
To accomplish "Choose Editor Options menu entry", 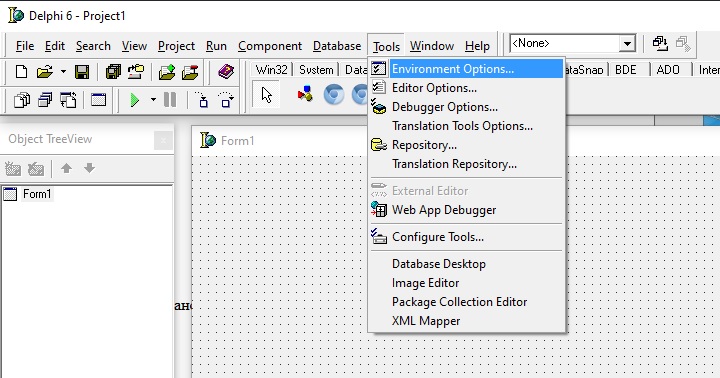I will click(467, 88).
